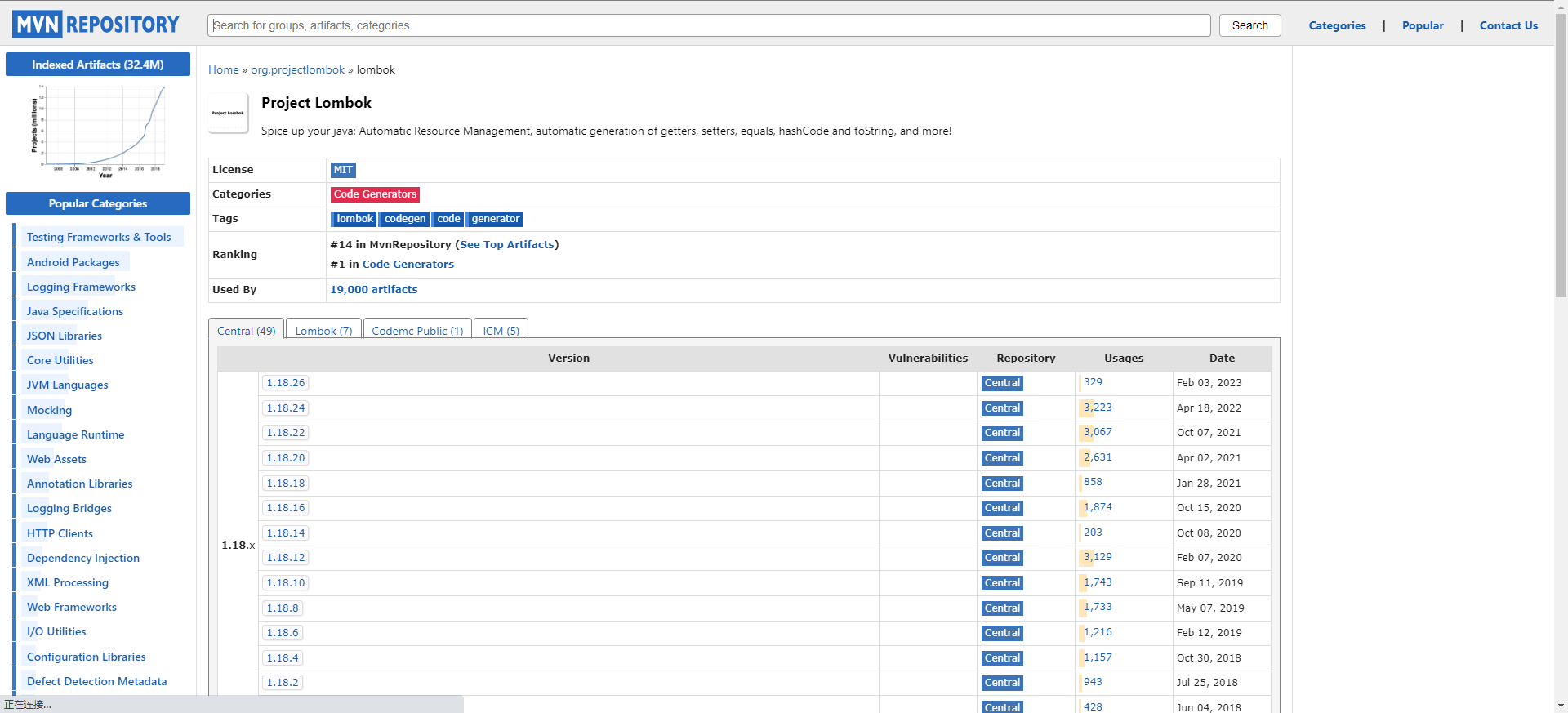Open Web Assets category
Viewport: 1568px width, 713px height.
pyautogui.click(x=56, y=459)
